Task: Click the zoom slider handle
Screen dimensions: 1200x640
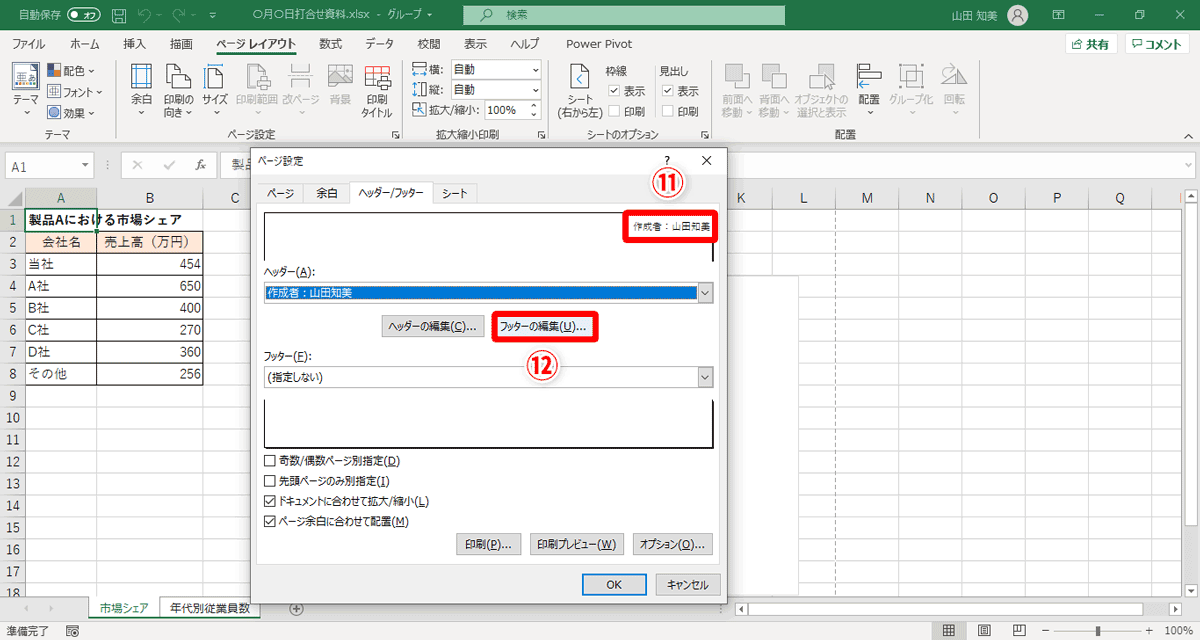Action: coord(1098,631)
